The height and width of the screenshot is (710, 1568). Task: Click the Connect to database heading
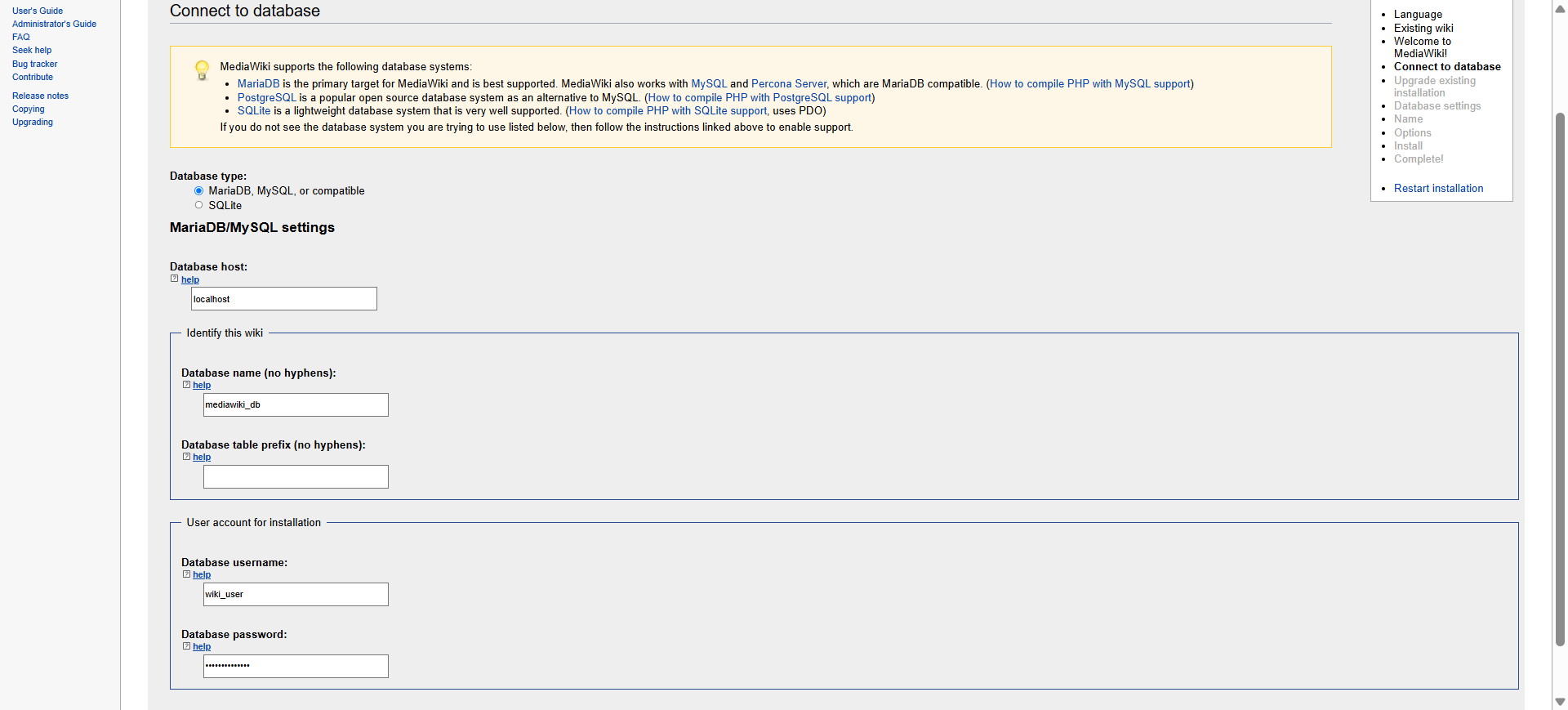245,11
